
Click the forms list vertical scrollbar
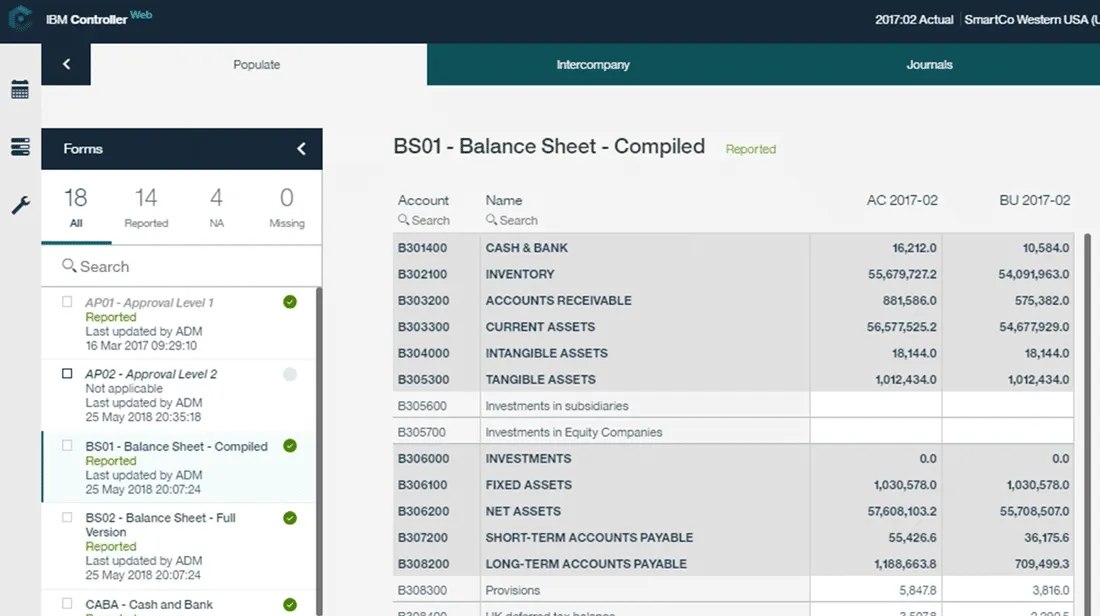[x=319, y=449]
